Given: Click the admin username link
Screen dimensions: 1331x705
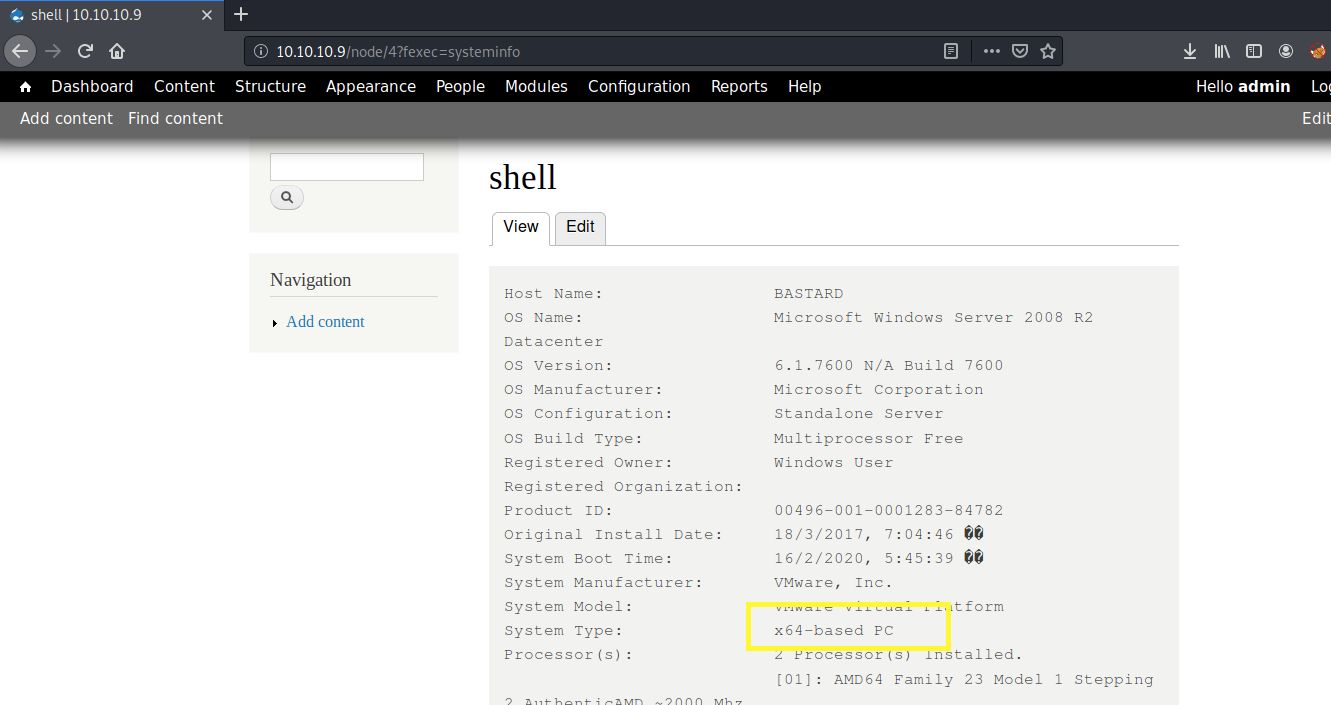Looking at the screenshot, I should (x=1264, y=87).
